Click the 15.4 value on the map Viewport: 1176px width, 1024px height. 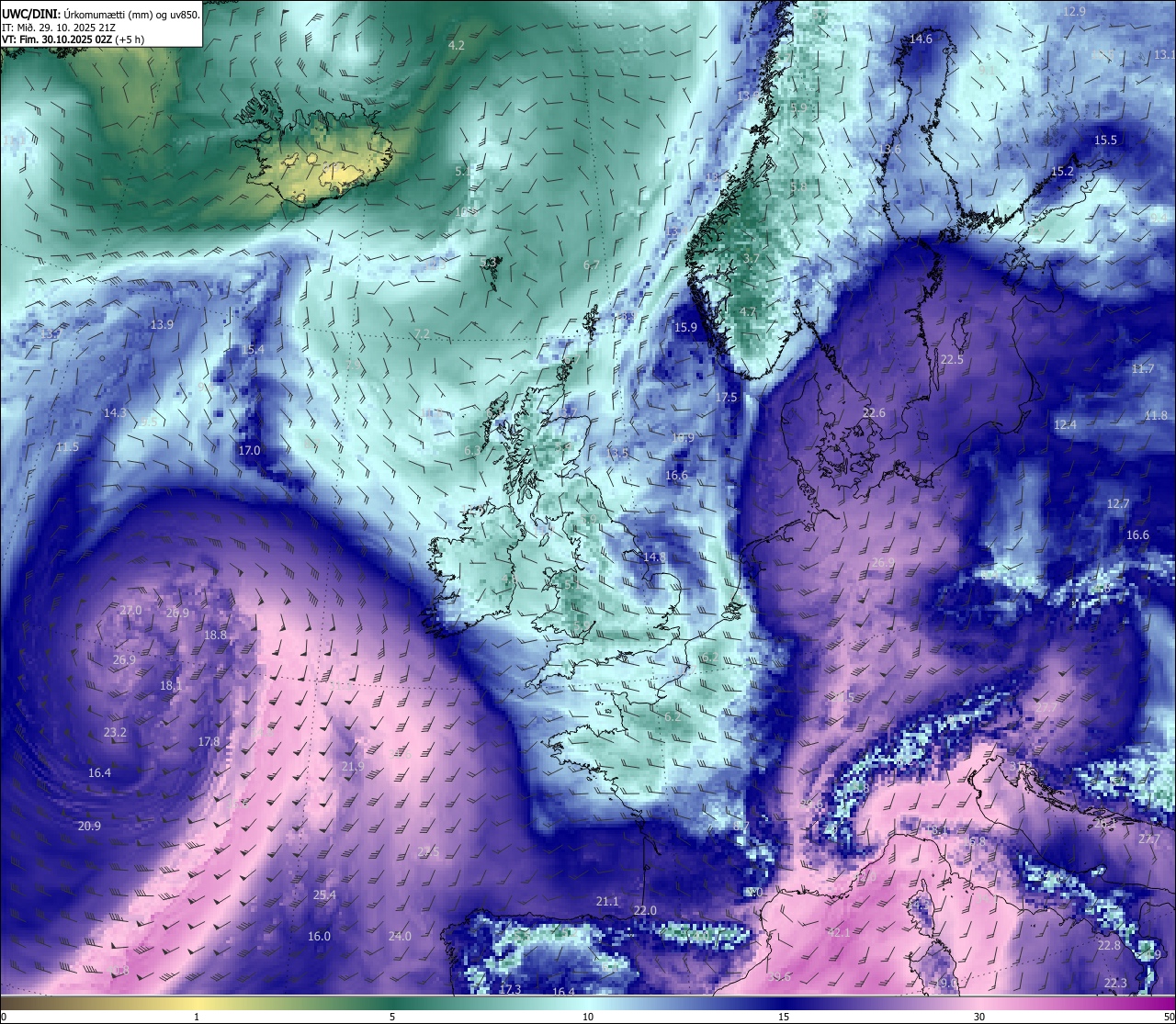[x=253, y=349]
